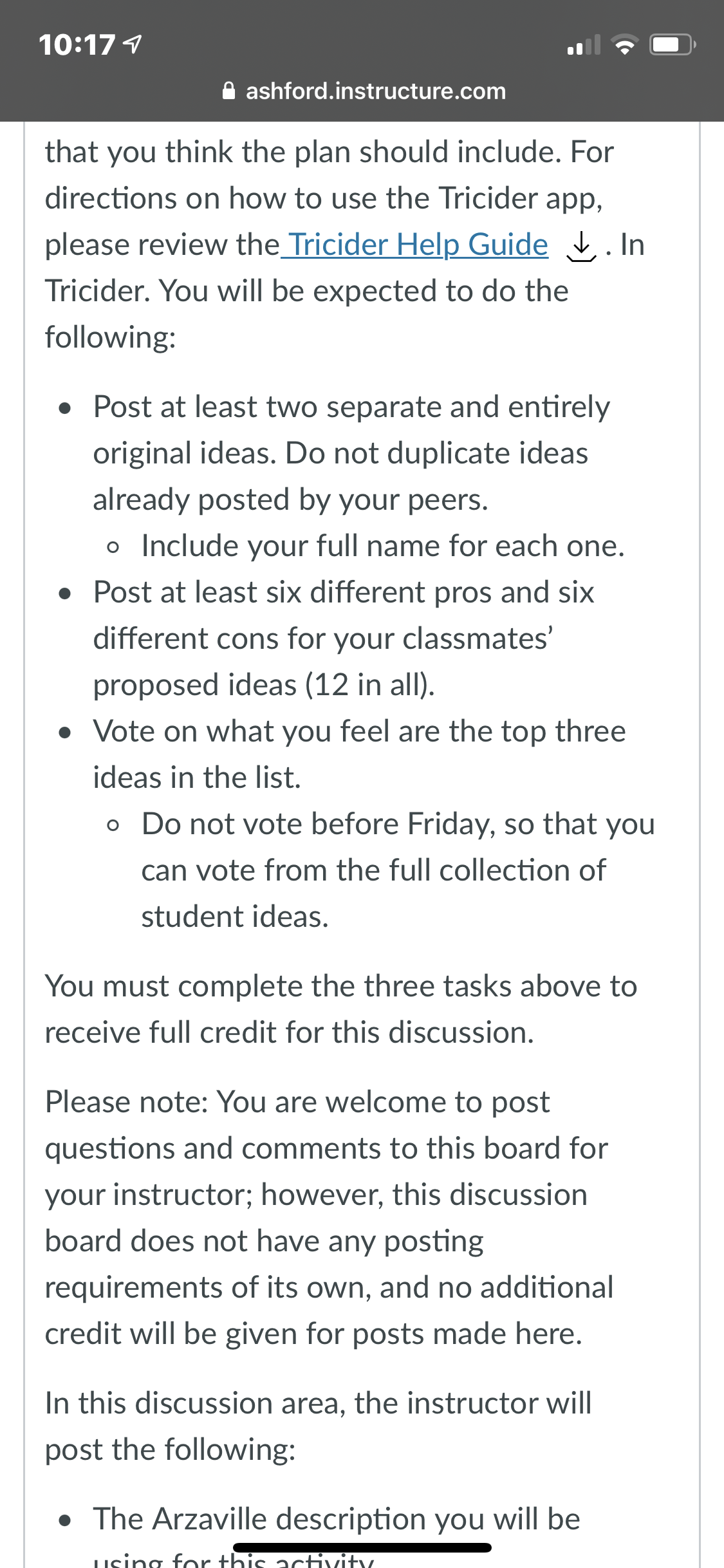
Task: Tap the home indicator bar at bottom
Action: pos(362,1547)
